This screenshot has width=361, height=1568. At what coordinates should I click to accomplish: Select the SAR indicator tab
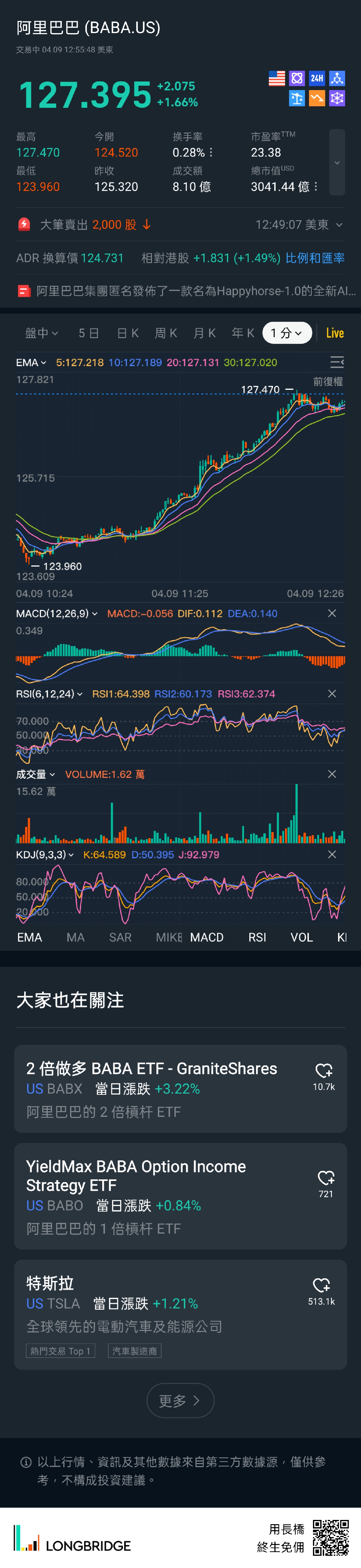coord(120,937)
